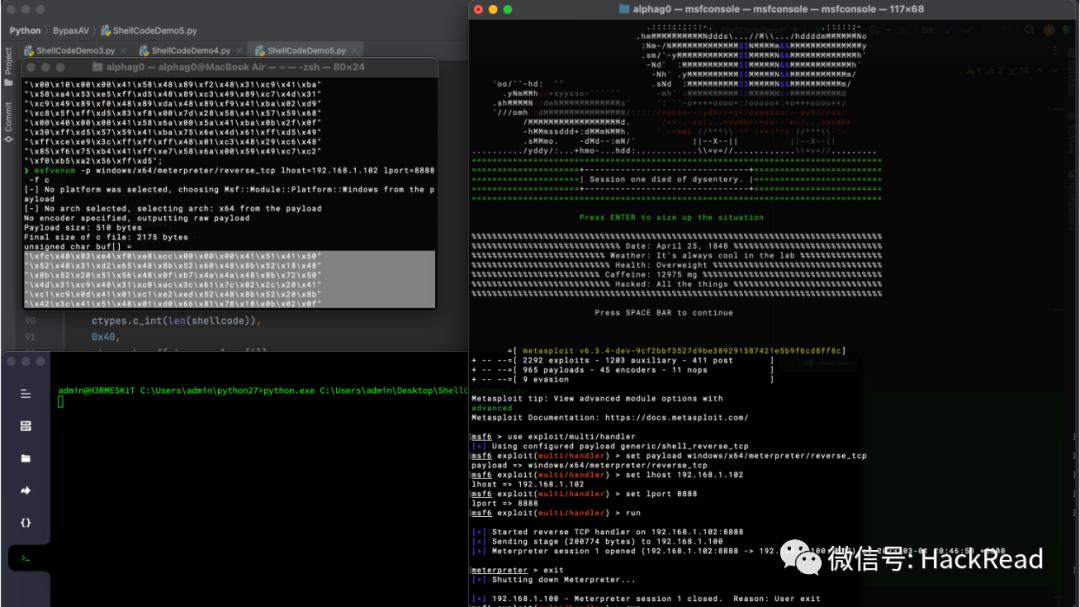Click 'Final size of c file: 2175 bytes' line
Image resolution: width=1080 pixels, height=607 pixels.
tap(105, 237)
